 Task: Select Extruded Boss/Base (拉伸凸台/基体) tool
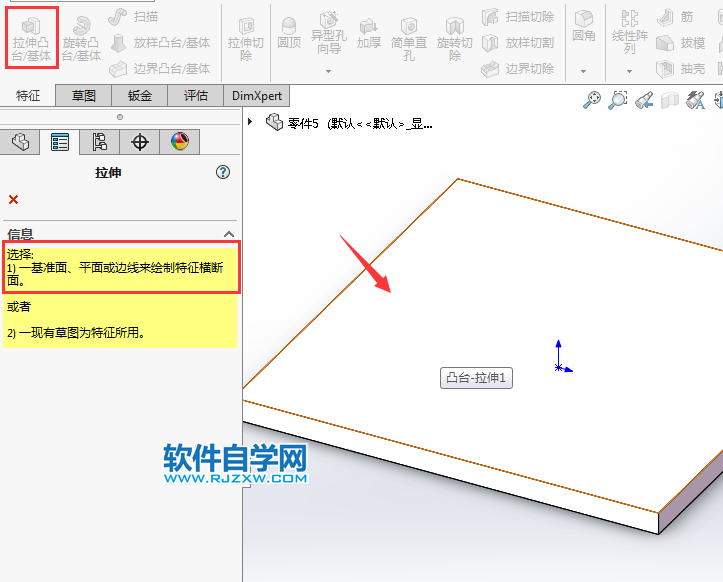[31, 38]
